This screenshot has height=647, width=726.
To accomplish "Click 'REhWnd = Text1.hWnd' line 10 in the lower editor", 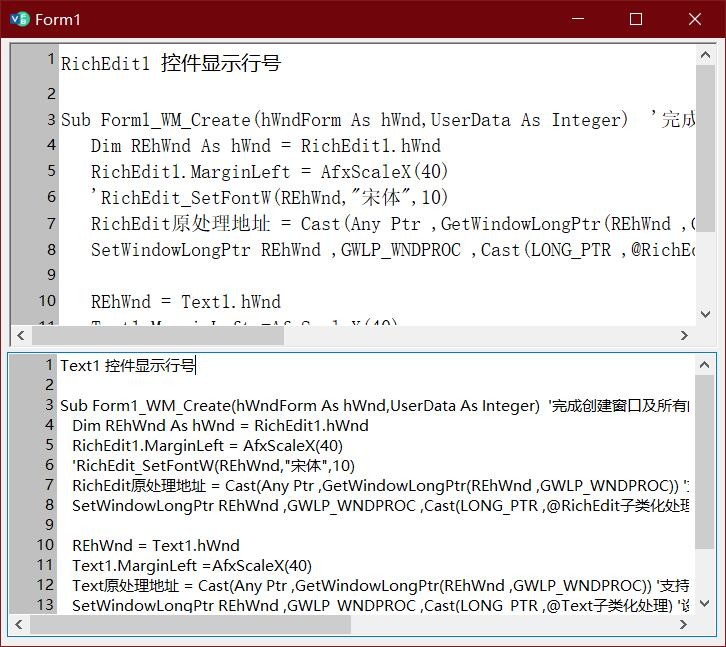I will [155, 546].
